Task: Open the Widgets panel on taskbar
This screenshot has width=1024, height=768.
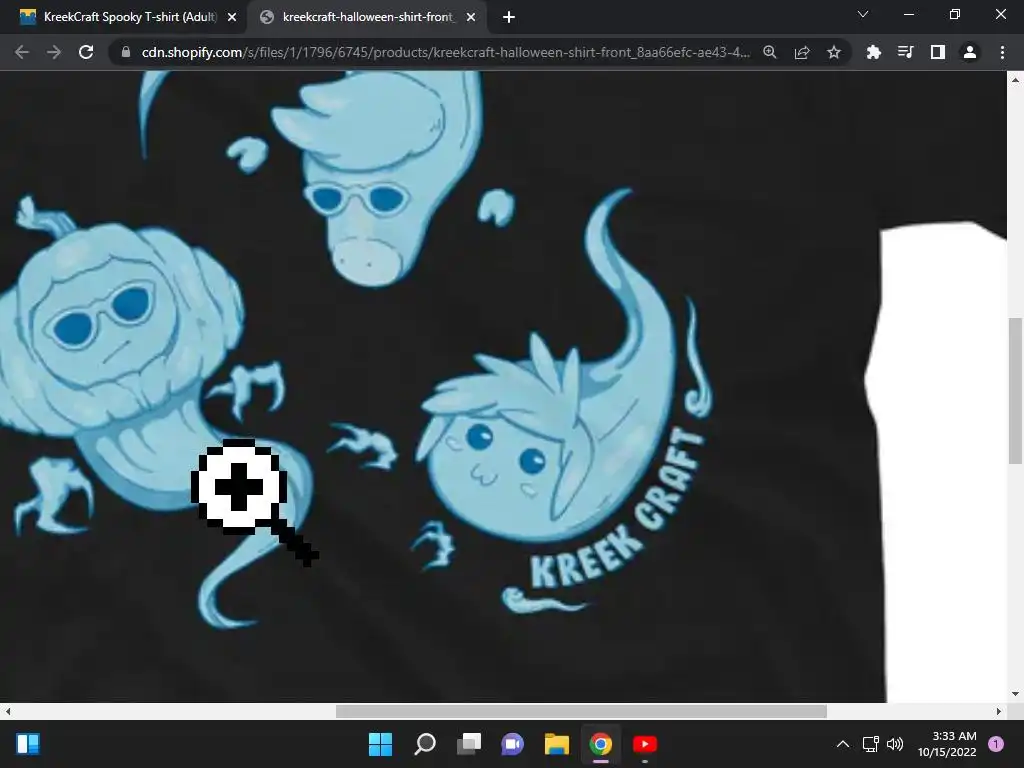Action: (28, 744)
